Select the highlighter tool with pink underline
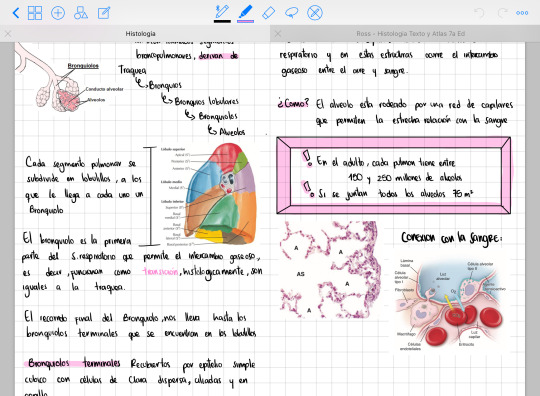540x396 pixels. coord(245,11)
